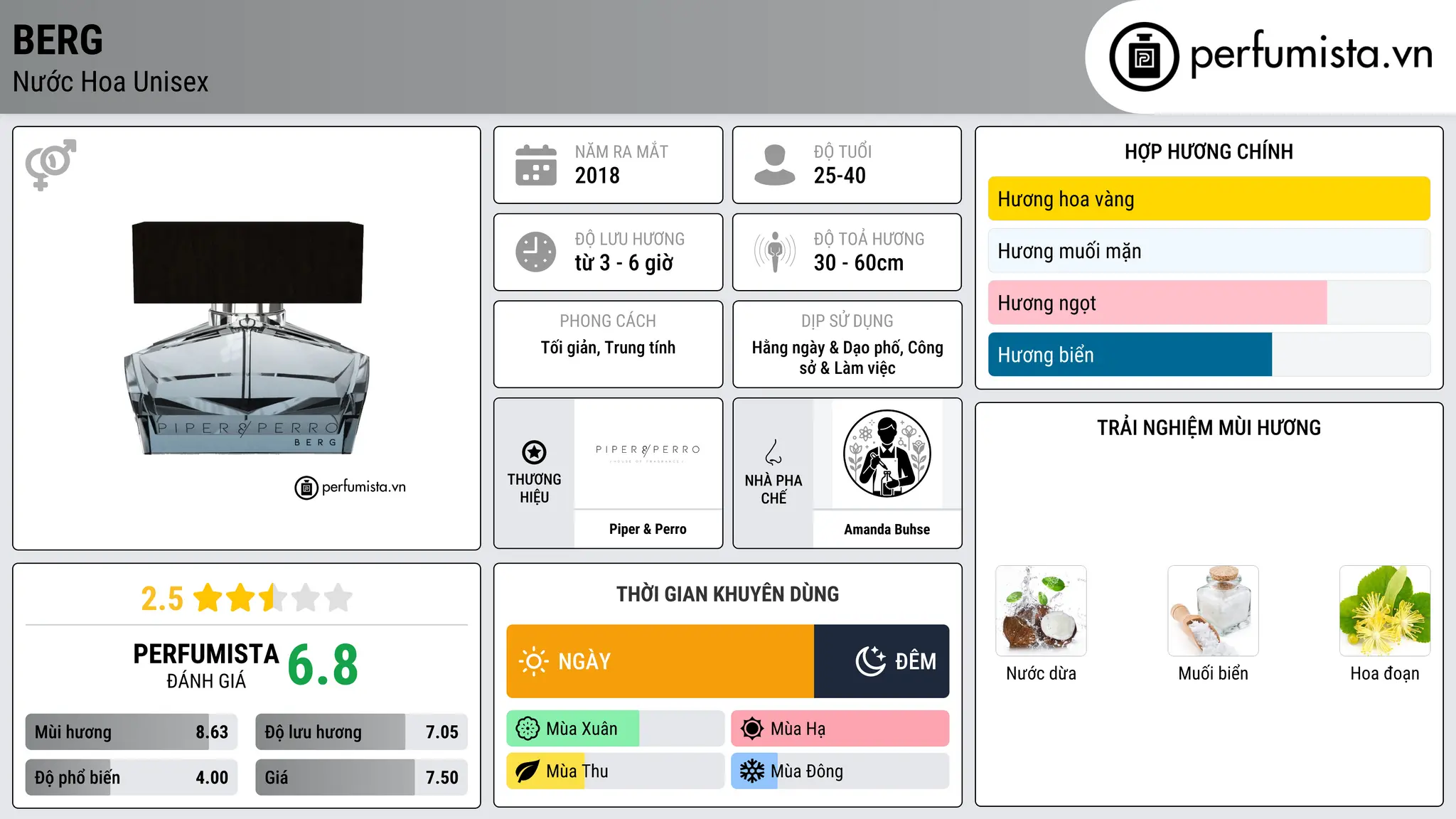Click the star badge icon above Thương hiệu
1456x819 pixels.
534,452
